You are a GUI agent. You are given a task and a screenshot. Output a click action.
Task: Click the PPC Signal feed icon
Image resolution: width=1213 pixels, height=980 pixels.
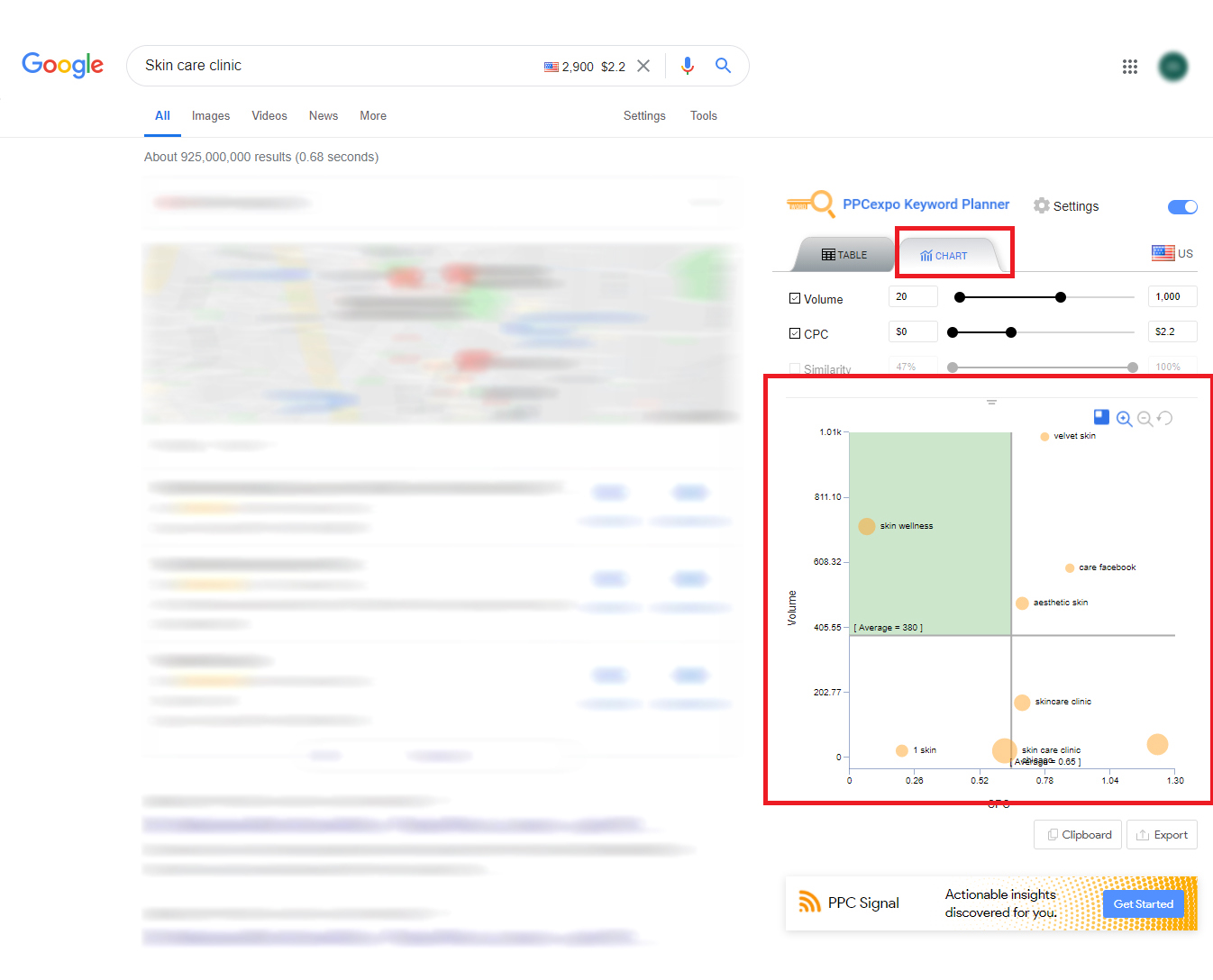(x=809, y=902)
